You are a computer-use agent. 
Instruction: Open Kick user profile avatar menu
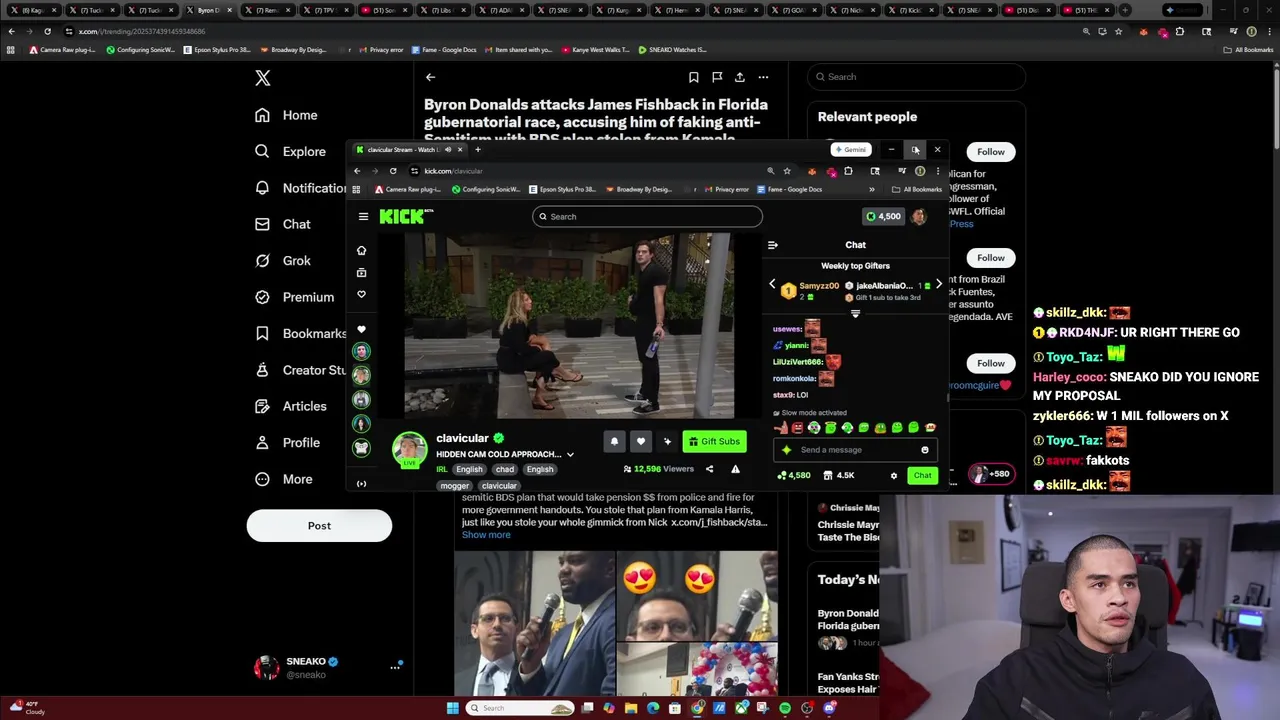pyautogui.click(x=919, y=216)
